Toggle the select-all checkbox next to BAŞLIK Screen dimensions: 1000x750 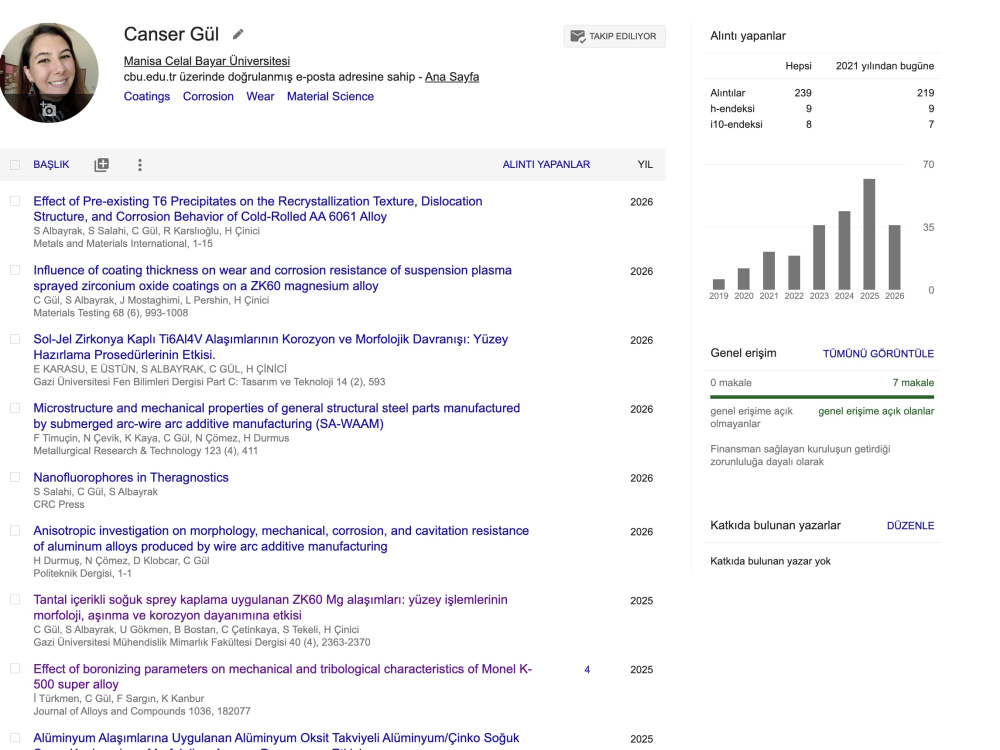coord(15,165)
